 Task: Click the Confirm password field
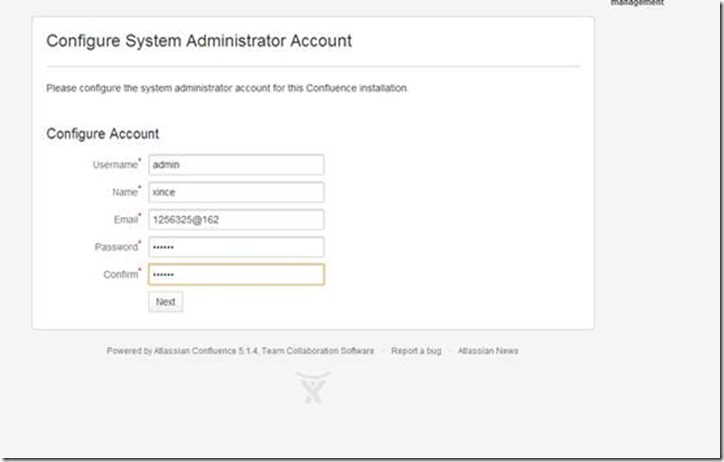coord(236,274)
